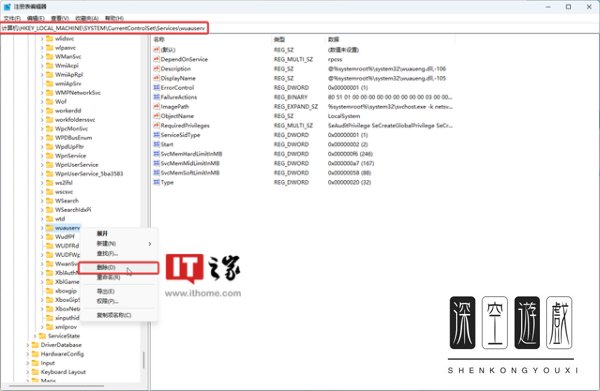The image size is (600, 391).
Task: Expand the xmlprov key
Action: pyautogui.click(x=42, y=327)
